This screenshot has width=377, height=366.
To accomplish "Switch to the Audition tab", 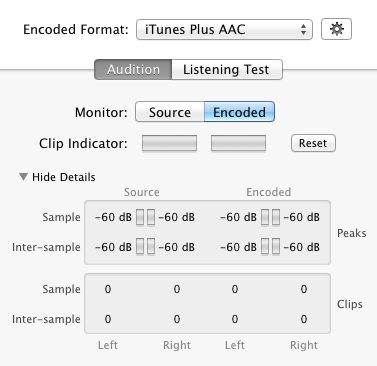I will pyautogui.click(x=133, y=70).
